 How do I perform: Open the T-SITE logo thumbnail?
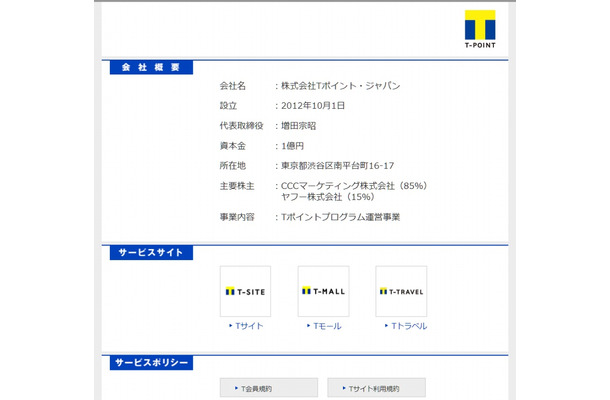(245, 291)
